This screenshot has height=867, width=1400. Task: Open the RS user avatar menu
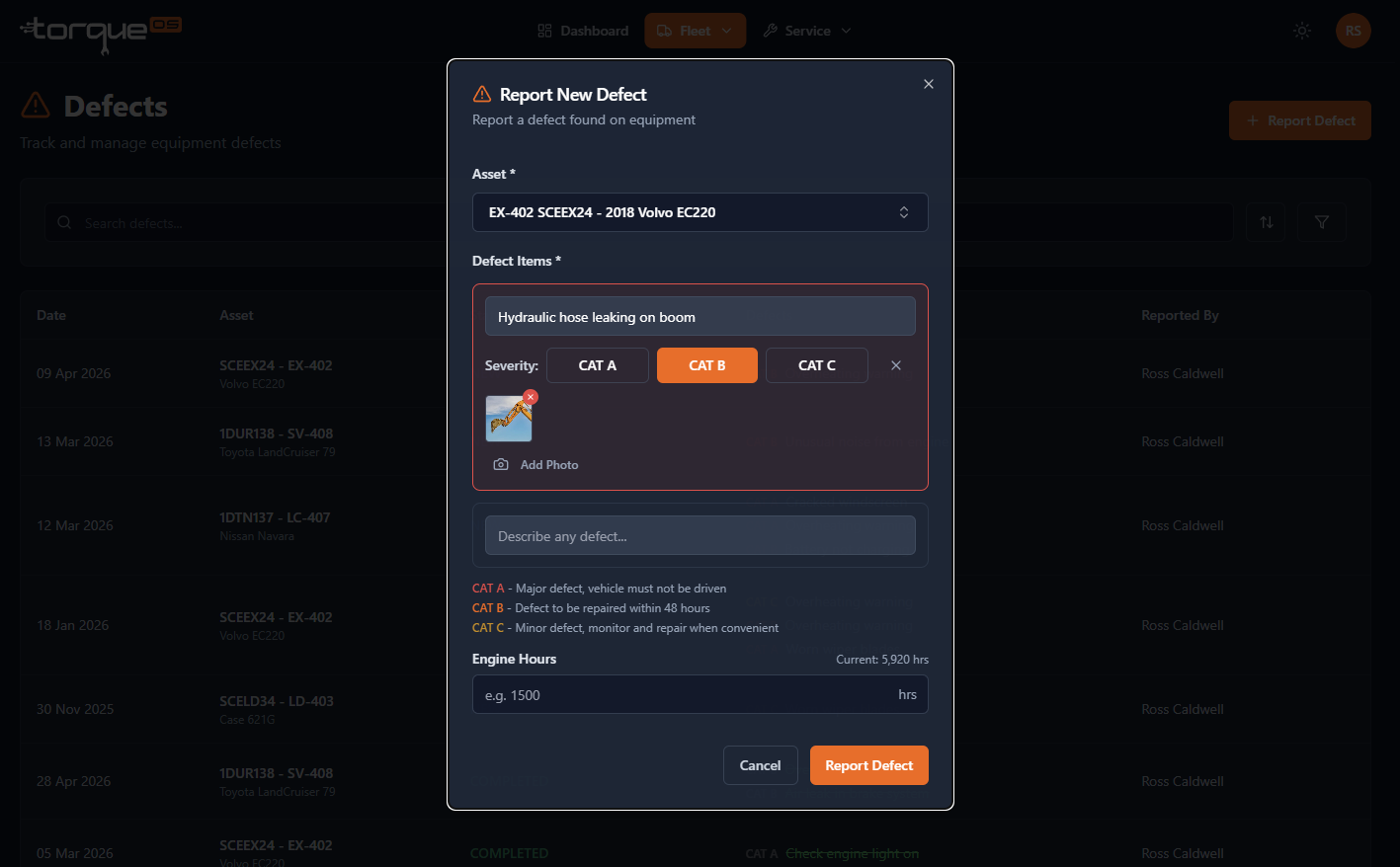coord(1354,31)
